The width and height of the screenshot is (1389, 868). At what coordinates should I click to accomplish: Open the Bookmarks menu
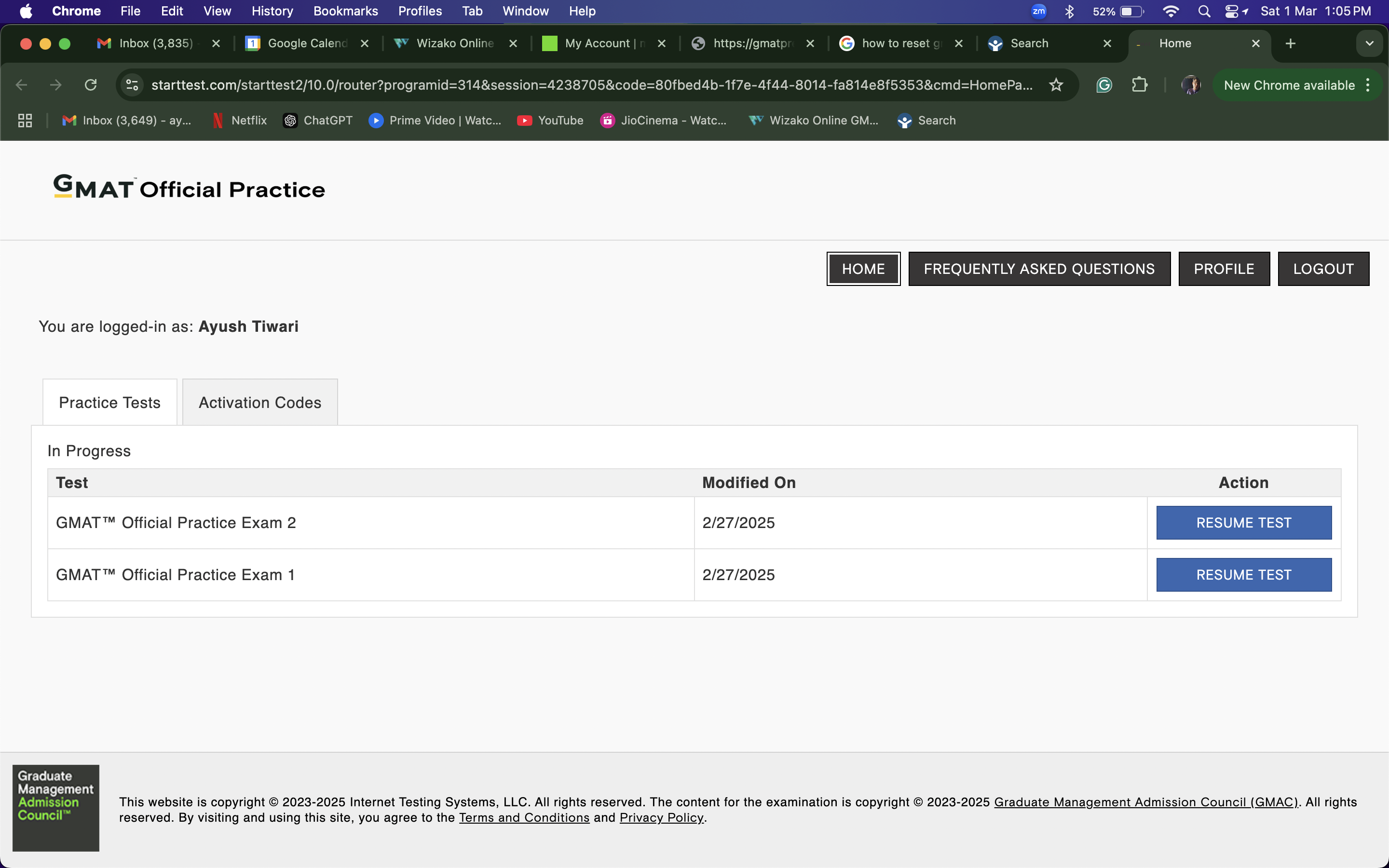click(345, 11)
